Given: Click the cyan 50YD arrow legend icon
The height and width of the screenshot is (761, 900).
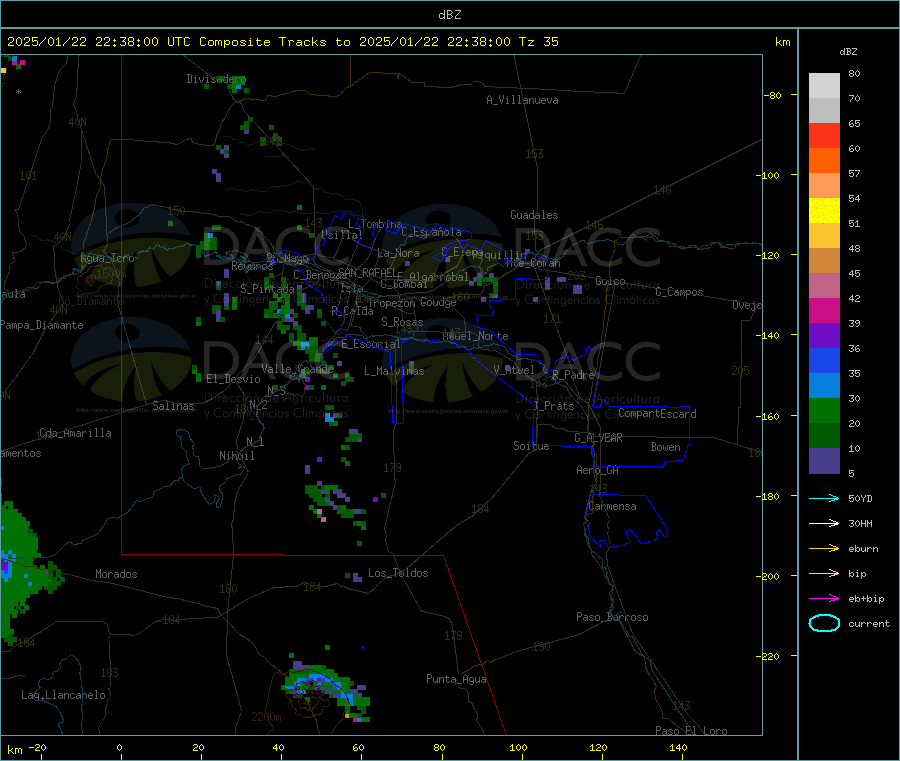Looking at the screenshot, I should [824, 498].
